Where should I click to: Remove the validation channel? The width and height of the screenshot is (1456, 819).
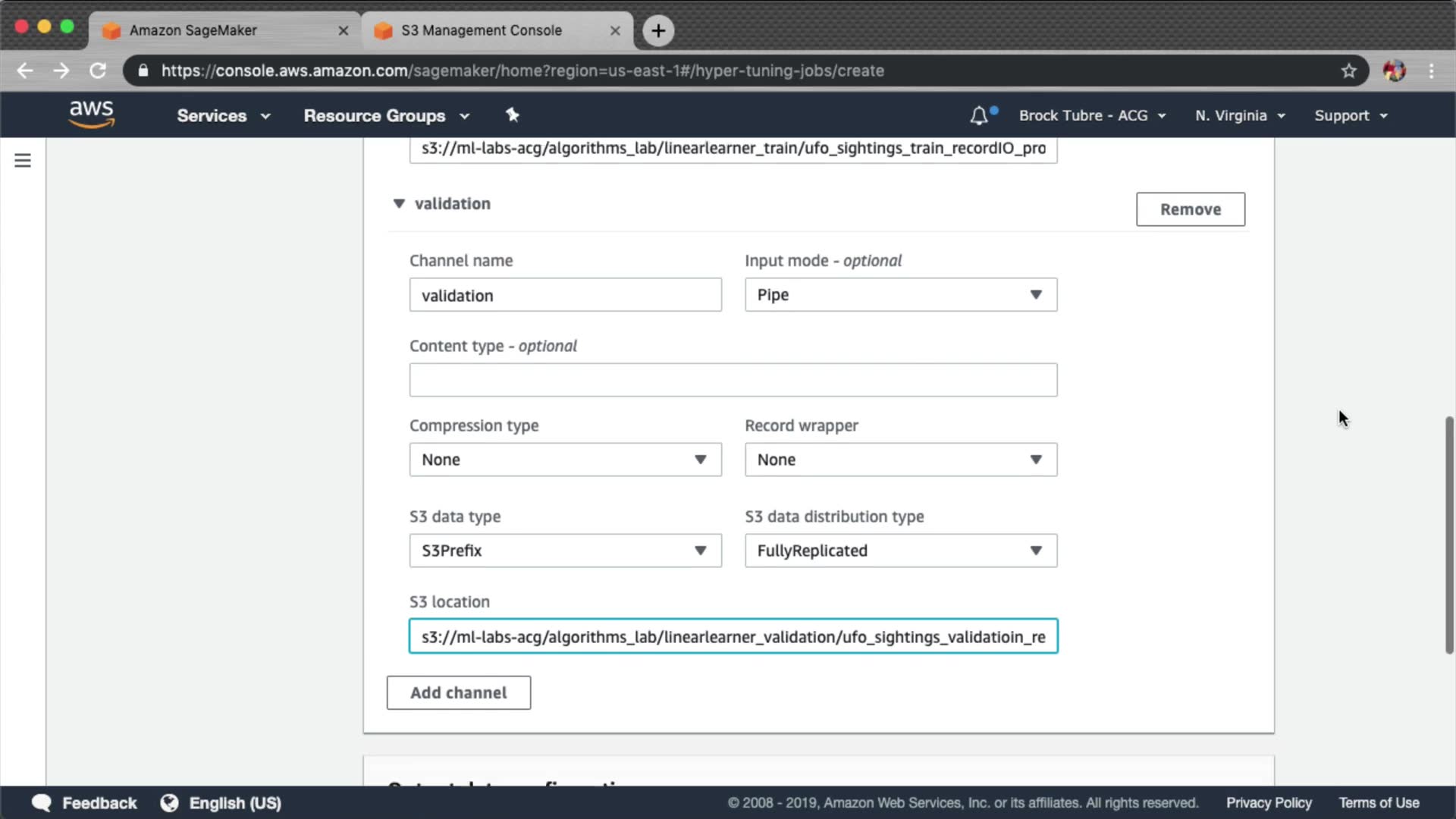click(x=1190, y=209)
